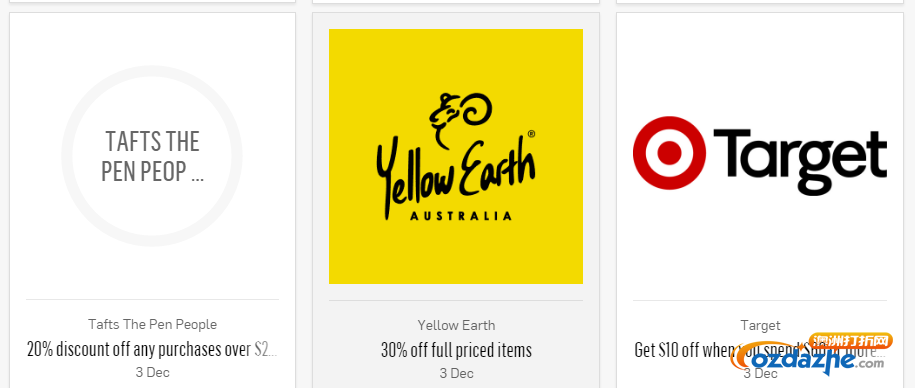
Task: Click the Target store name label under the logo
Action: [x=760, y=325]
